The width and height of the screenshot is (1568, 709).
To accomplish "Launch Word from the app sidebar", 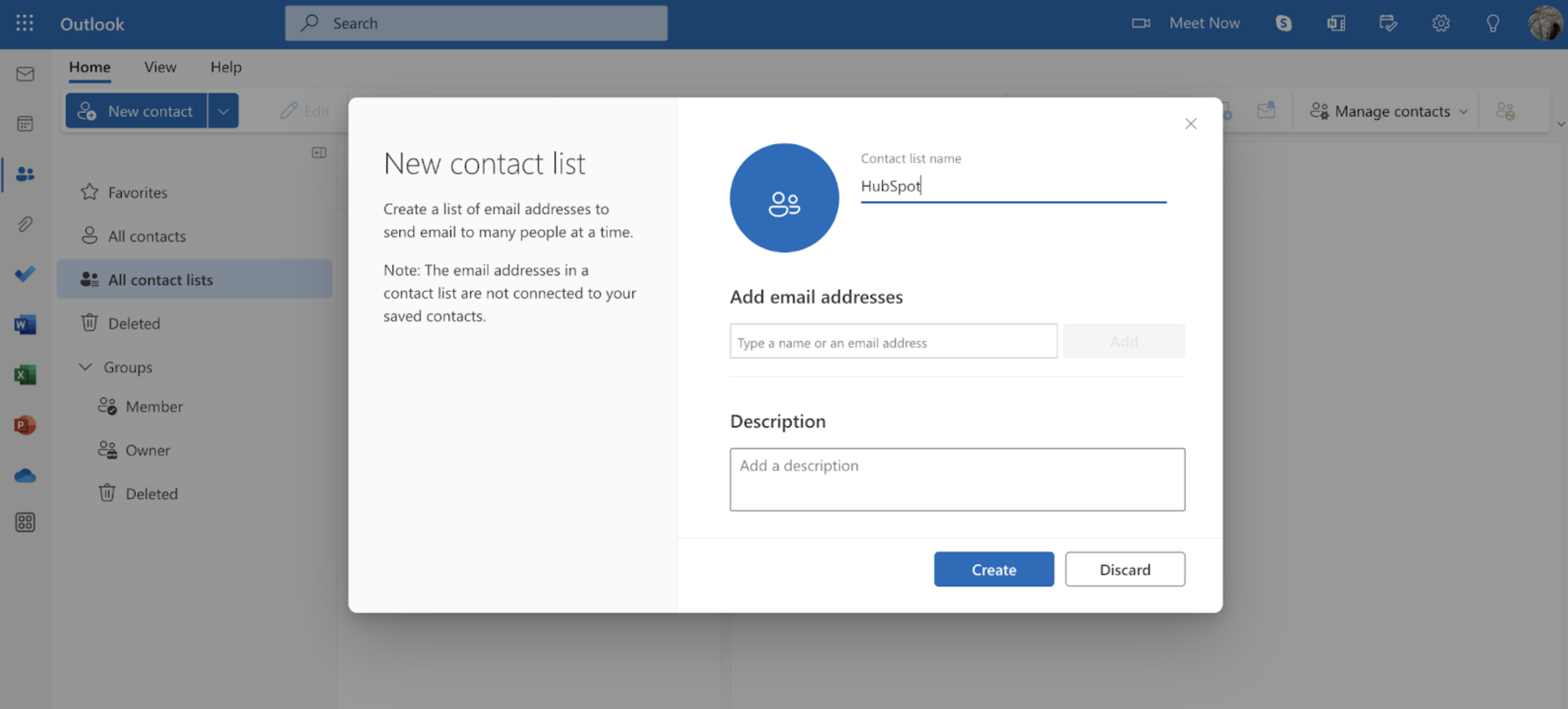I will (25, 324).
